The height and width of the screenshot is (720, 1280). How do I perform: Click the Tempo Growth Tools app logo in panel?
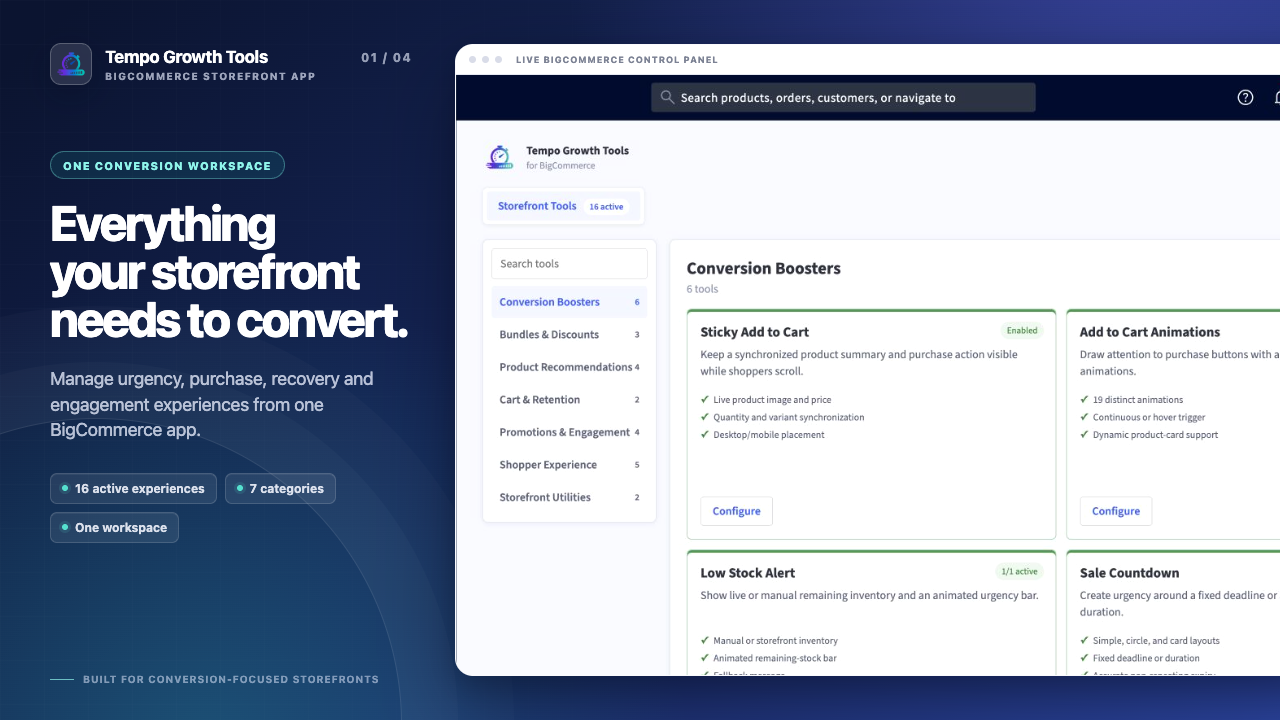(500, 157)
